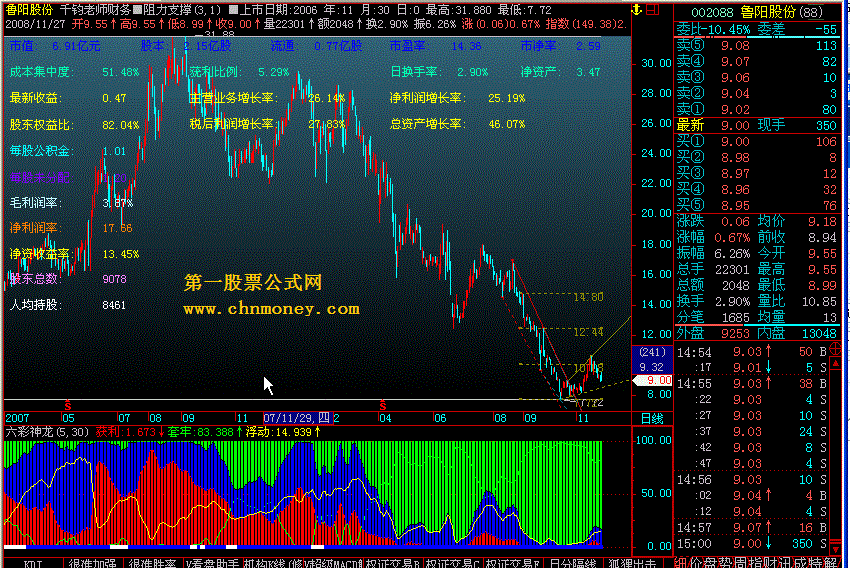Click the red S marker near 05 on timeline
Screen dimensions: 850x568
pyautogui.click(x=68, y=405)
